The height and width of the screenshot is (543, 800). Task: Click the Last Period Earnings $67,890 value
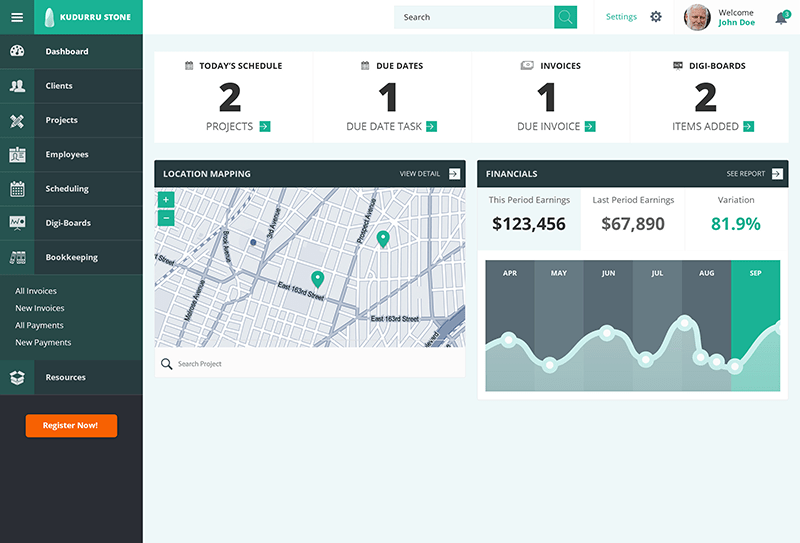[633, 224]
